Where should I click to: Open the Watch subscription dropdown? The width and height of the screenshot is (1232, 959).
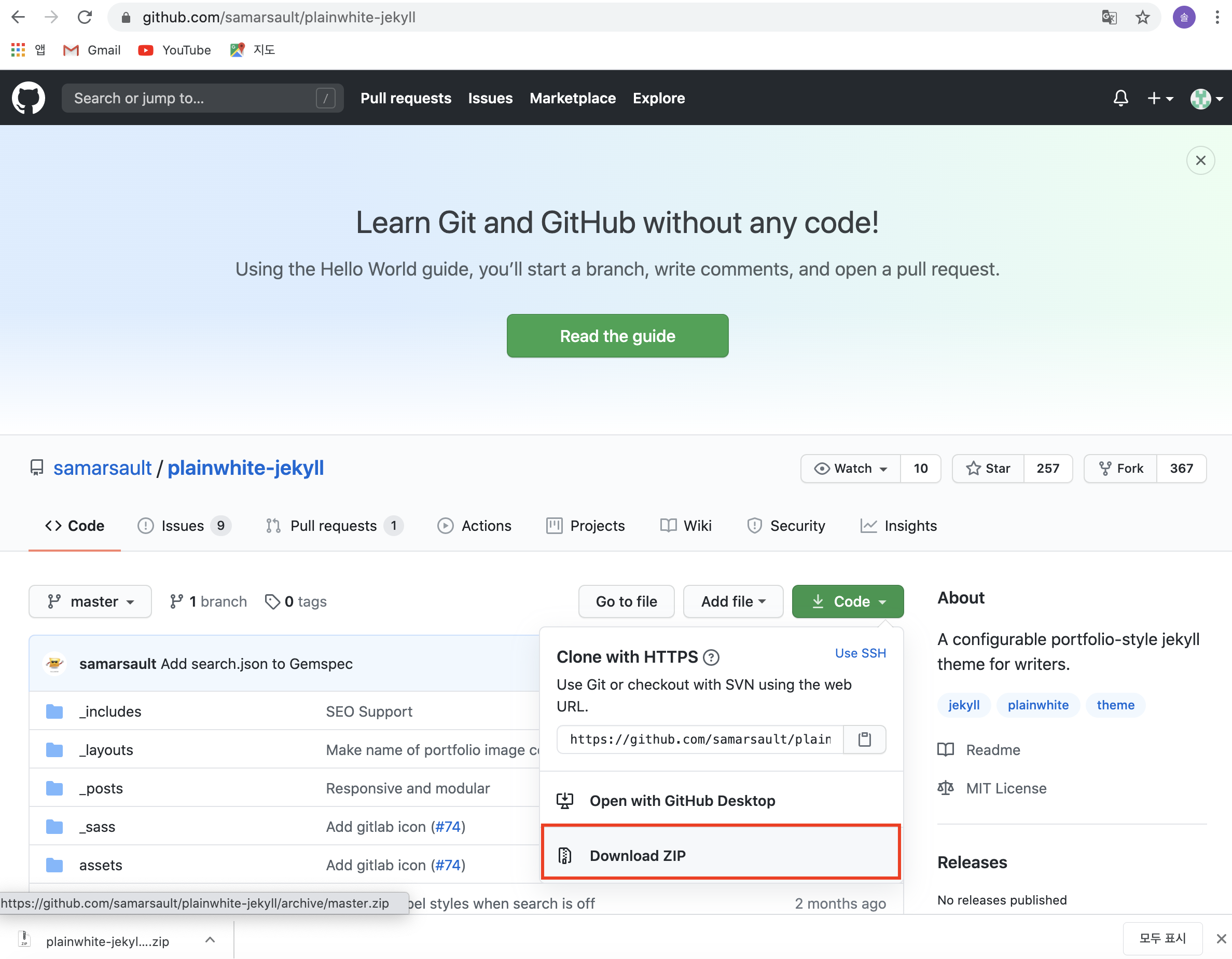tap(851, 469)
